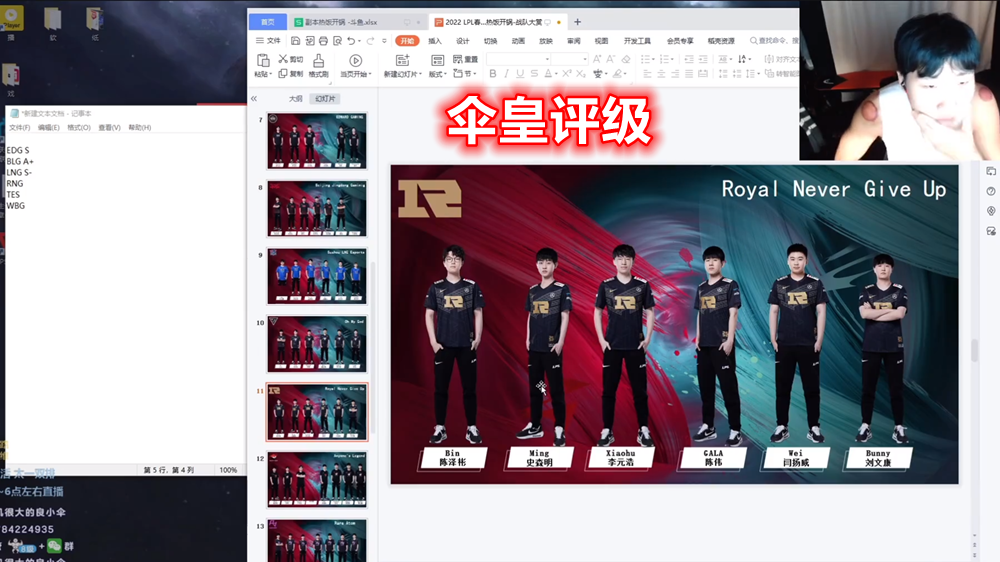Decrease indent icon in ribbon
The image size is (1000, 562).
(689, 59)
